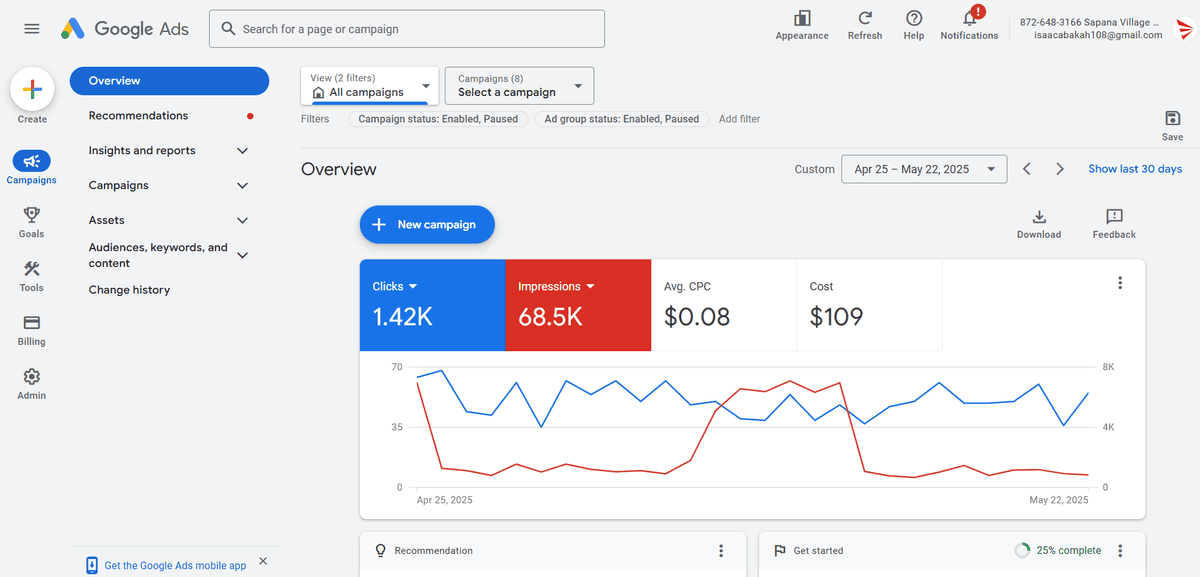Open the hamburger main menu

tap(32, 29)
